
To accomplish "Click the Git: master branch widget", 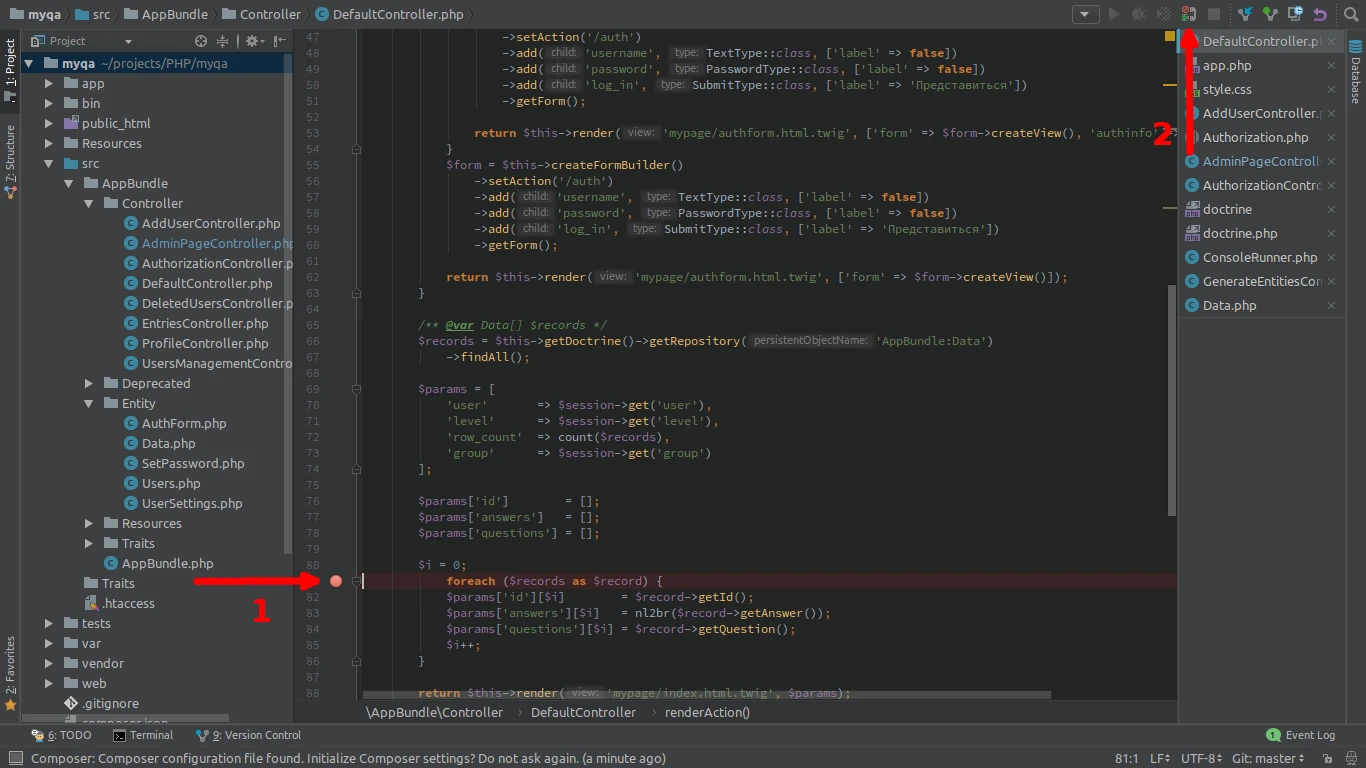I will coord(1269,758).
